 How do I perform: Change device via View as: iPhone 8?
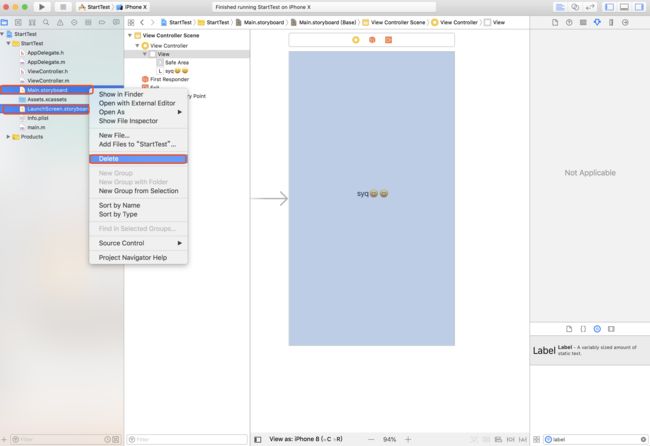coord(306,439)
